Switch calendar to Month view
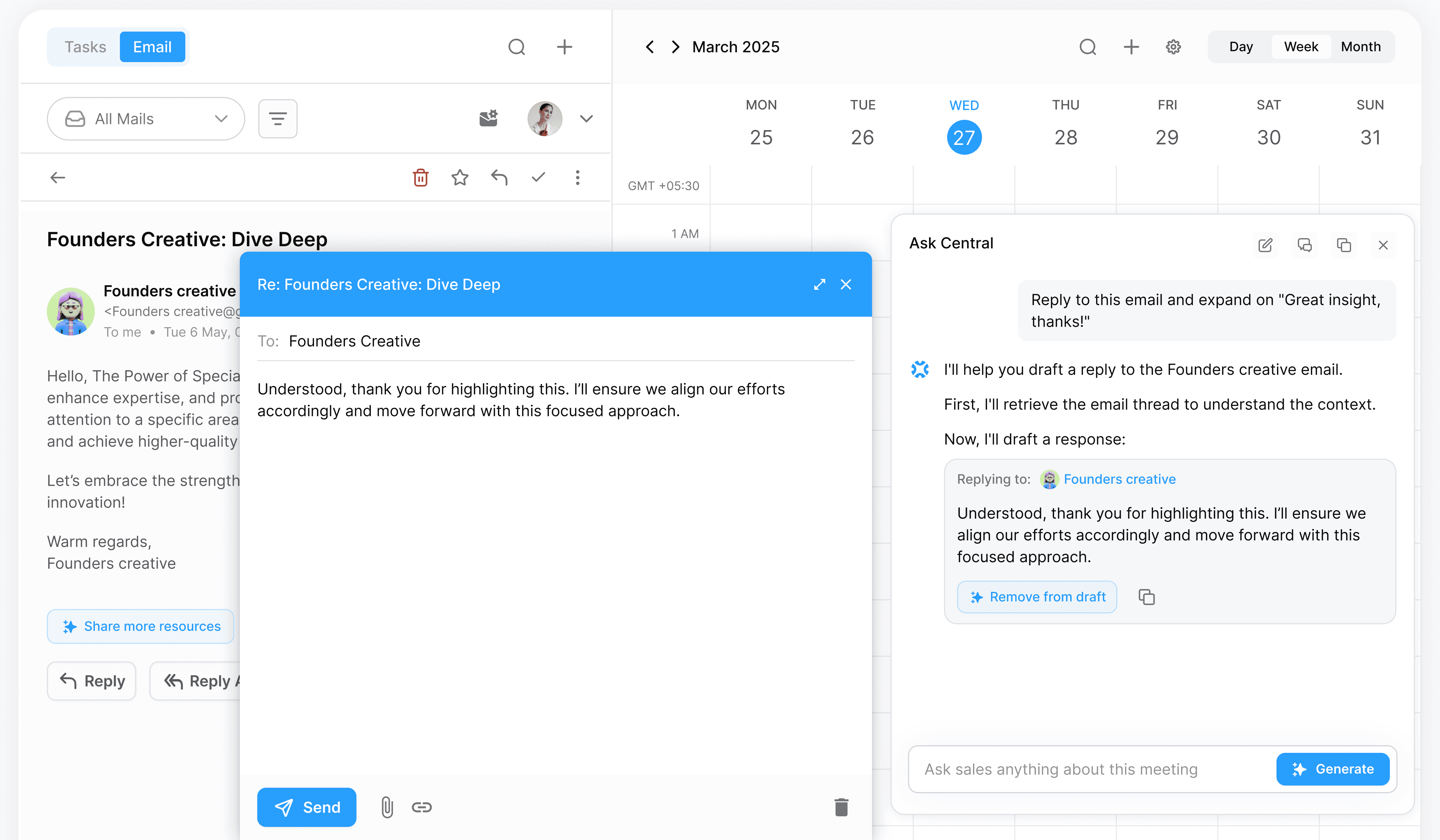Viewport: 1440px width, 840px height. click(x=1361, y=47)
